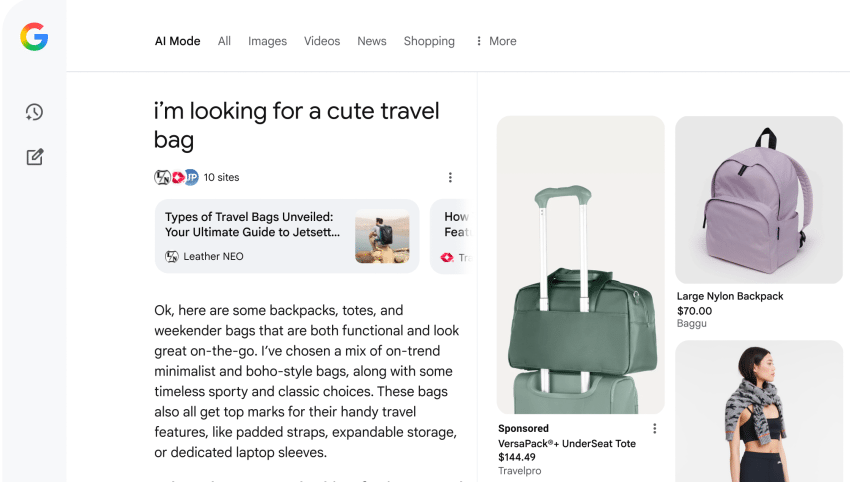Click Leather NEO site favicon
This screenshot has height=482, width=850.
tap(172, 257)
